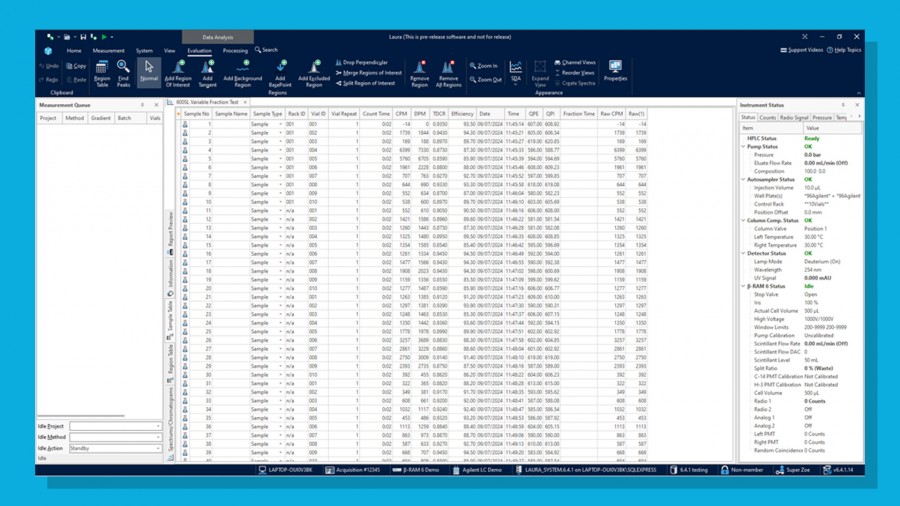Click Undo in Clipboard group
The width and height of the screenshot is (900, 506).
[x=49, y=66]
